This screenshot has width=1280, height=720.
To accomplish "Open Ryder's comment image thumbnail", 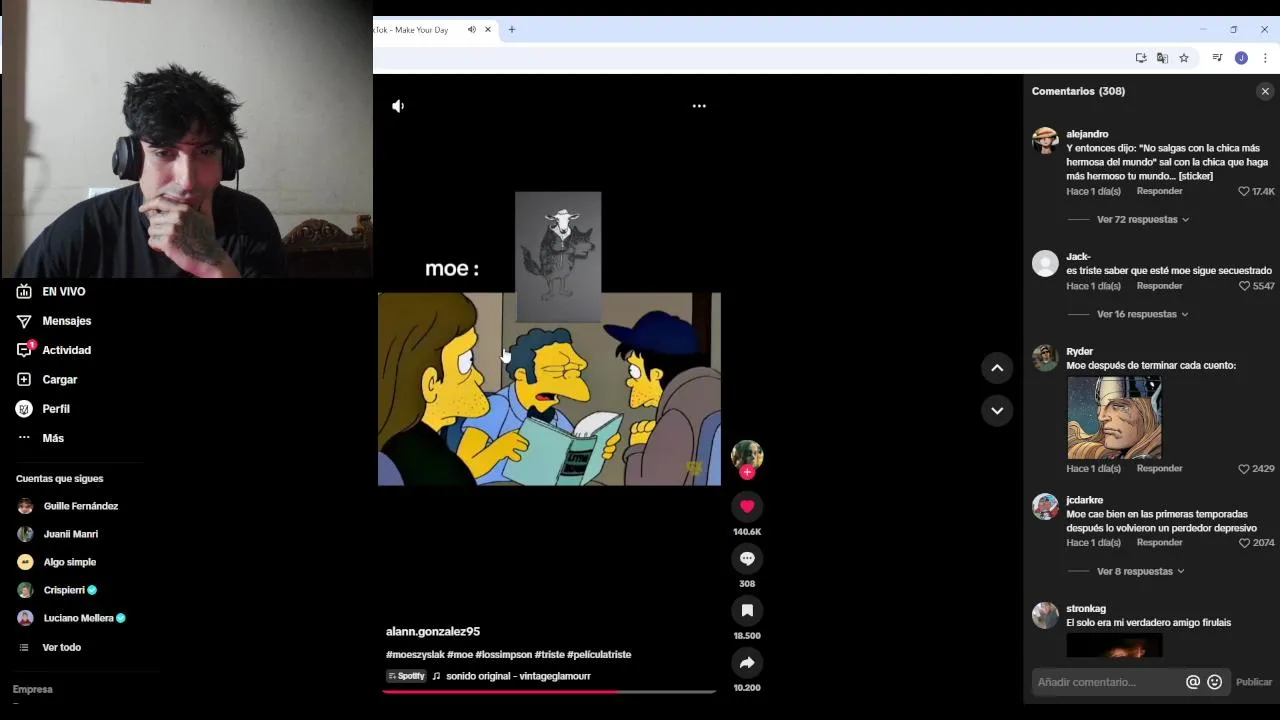I will coord(1114,418).
